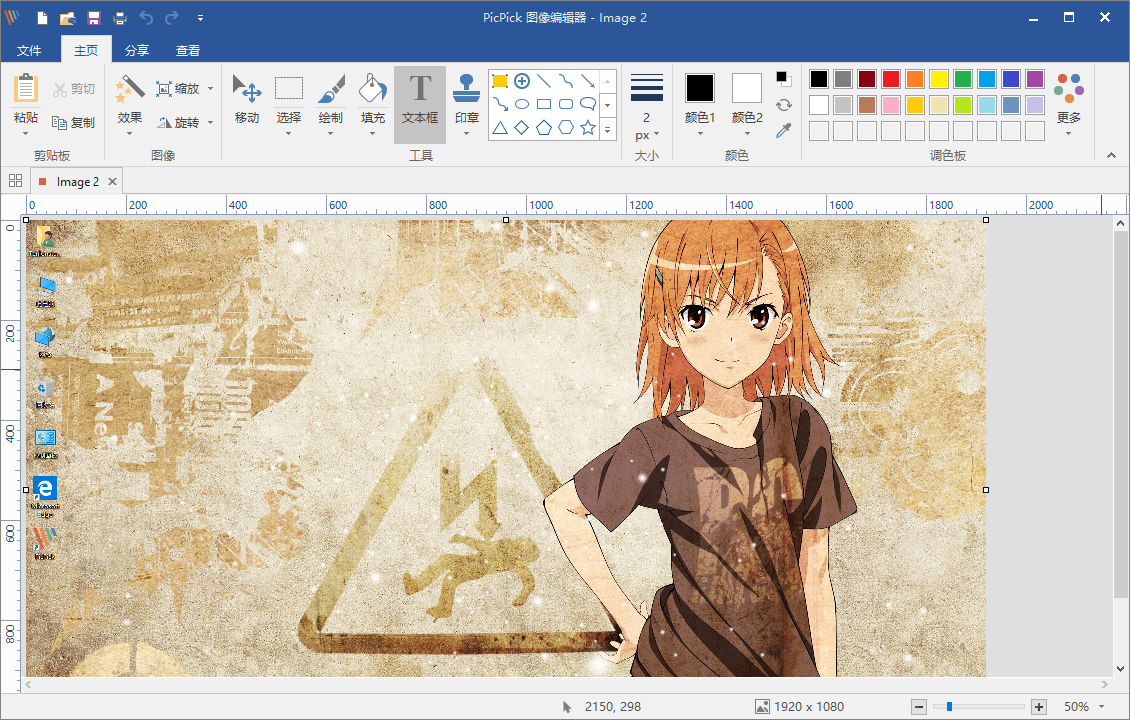Click the 粘贴 clipboard paste icon
This screenshot has height=720, width=1130.
click(25, 89)
